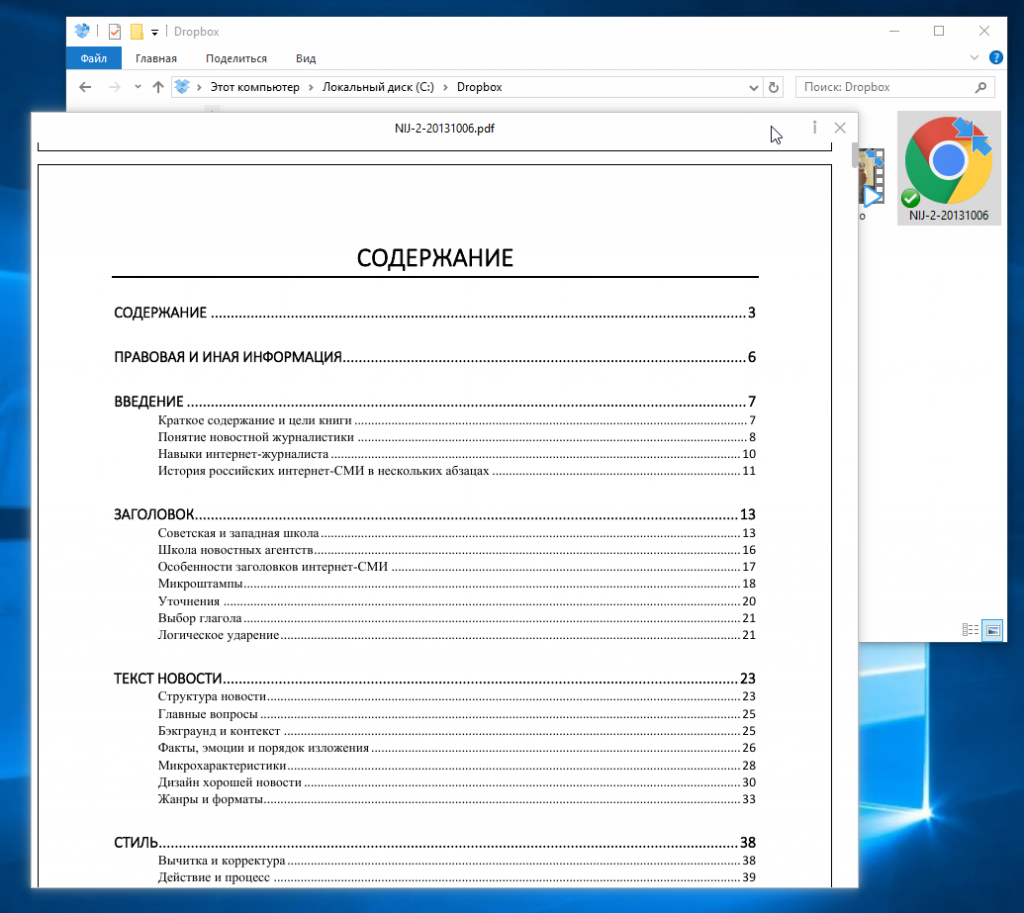Open the address bar history dropdown

(753, 87)
